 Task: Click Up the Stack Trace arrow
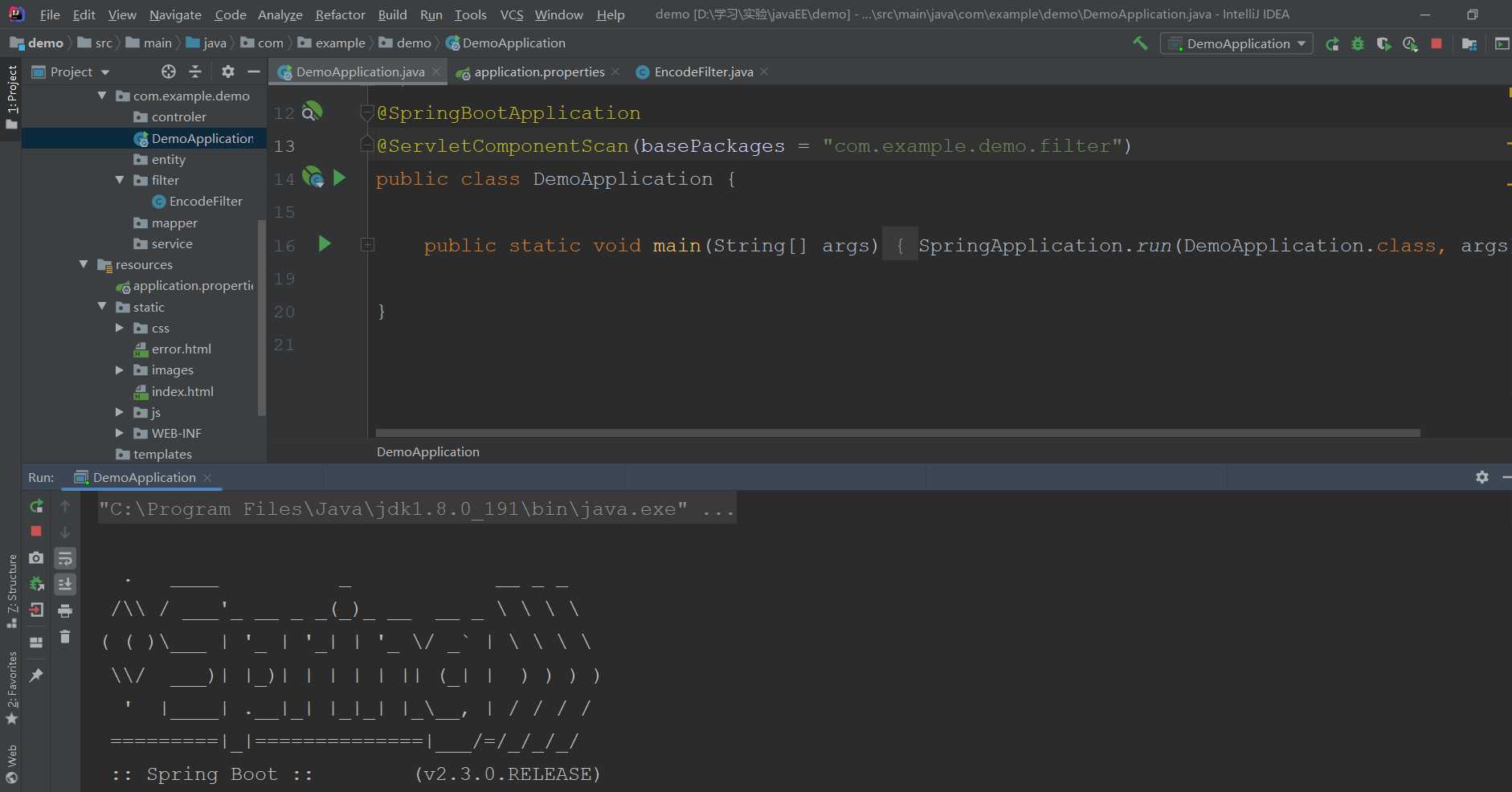click(65, 506)
